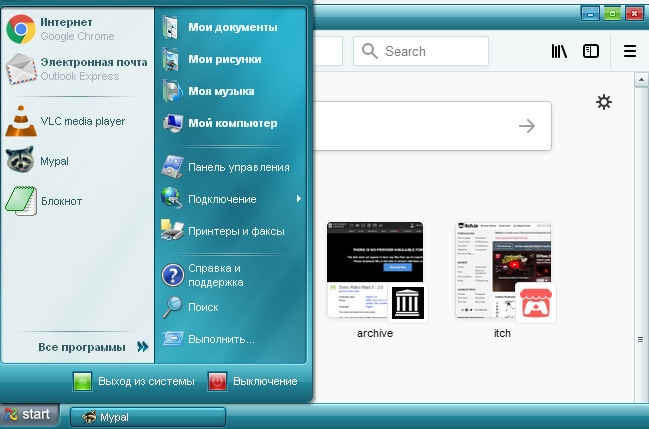
Task: Click the itch.io site badge icon
Action: pyautogui.click(x=536, y=303)
